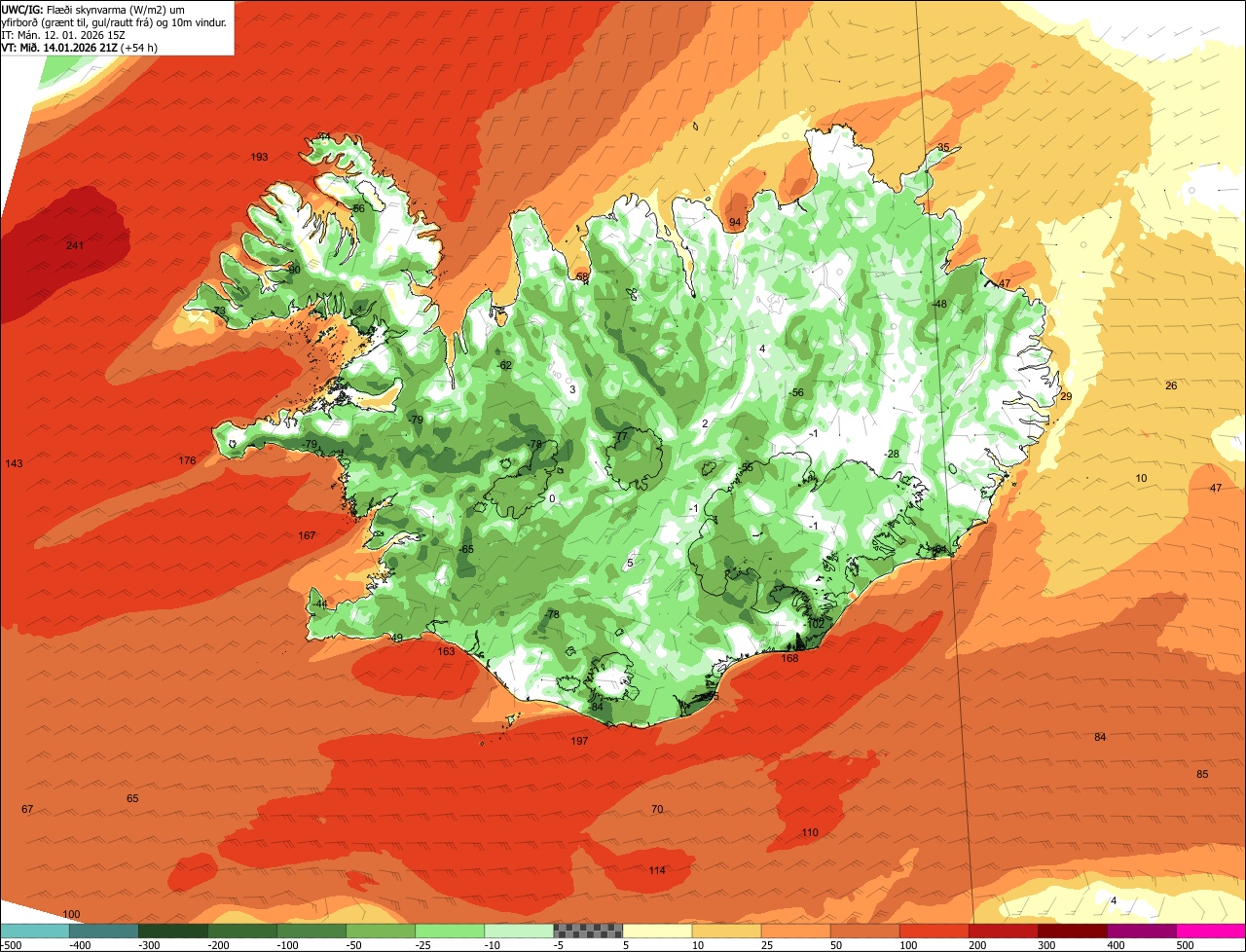Screen dimensions: 1246x952
Task: Click the map value 26 over the eastern sea
Action: 1171,386
